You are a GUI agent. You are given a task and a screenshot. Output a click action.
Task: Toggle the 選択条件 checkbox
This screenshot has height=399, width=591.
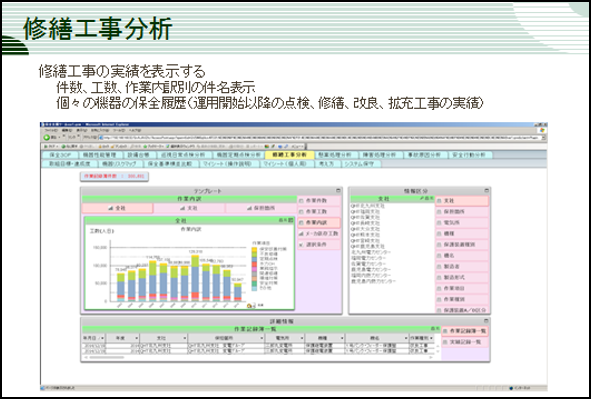(301, 245)
